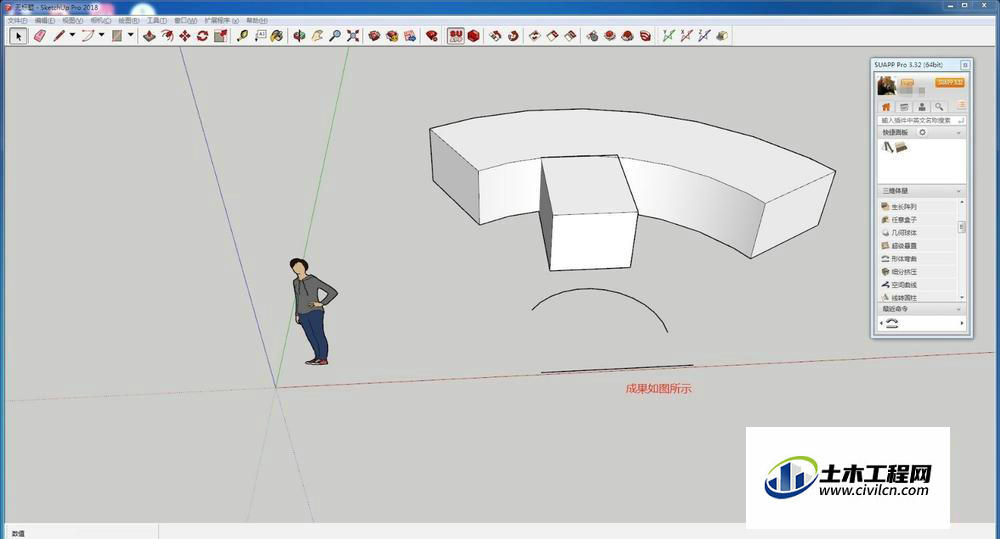The height and width of the screenshot is (539, 1000).
Task: Select the red Move tool
Action: coord(185,36)
